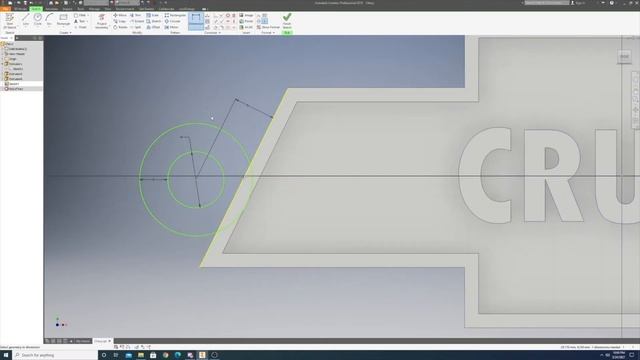Toggle Construction line format
The width and height of the screenshot is (640, 360).
[x=258, y=16]
